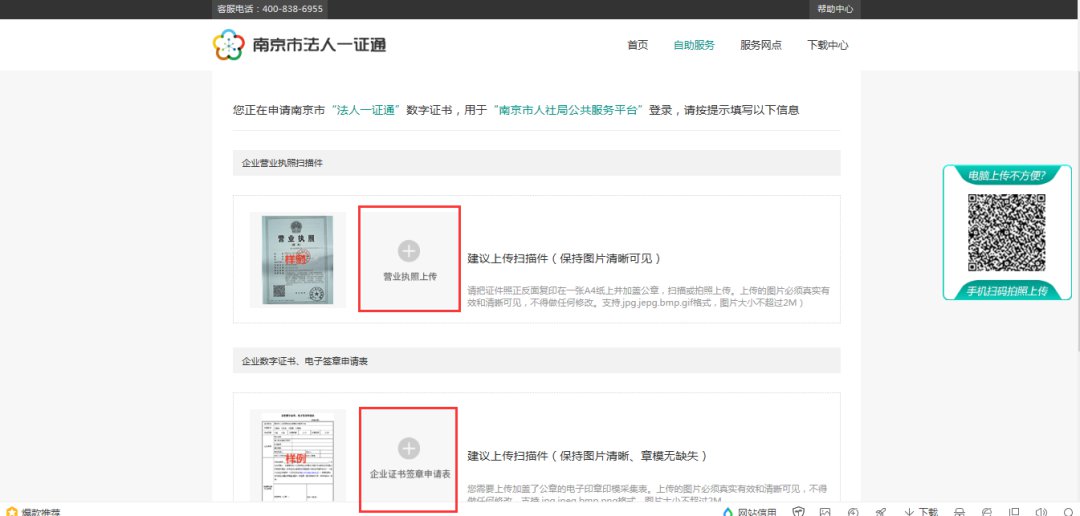1080x516 pixels.
Task: Click the 帮助中心 link in top bar
Action: 834,9
